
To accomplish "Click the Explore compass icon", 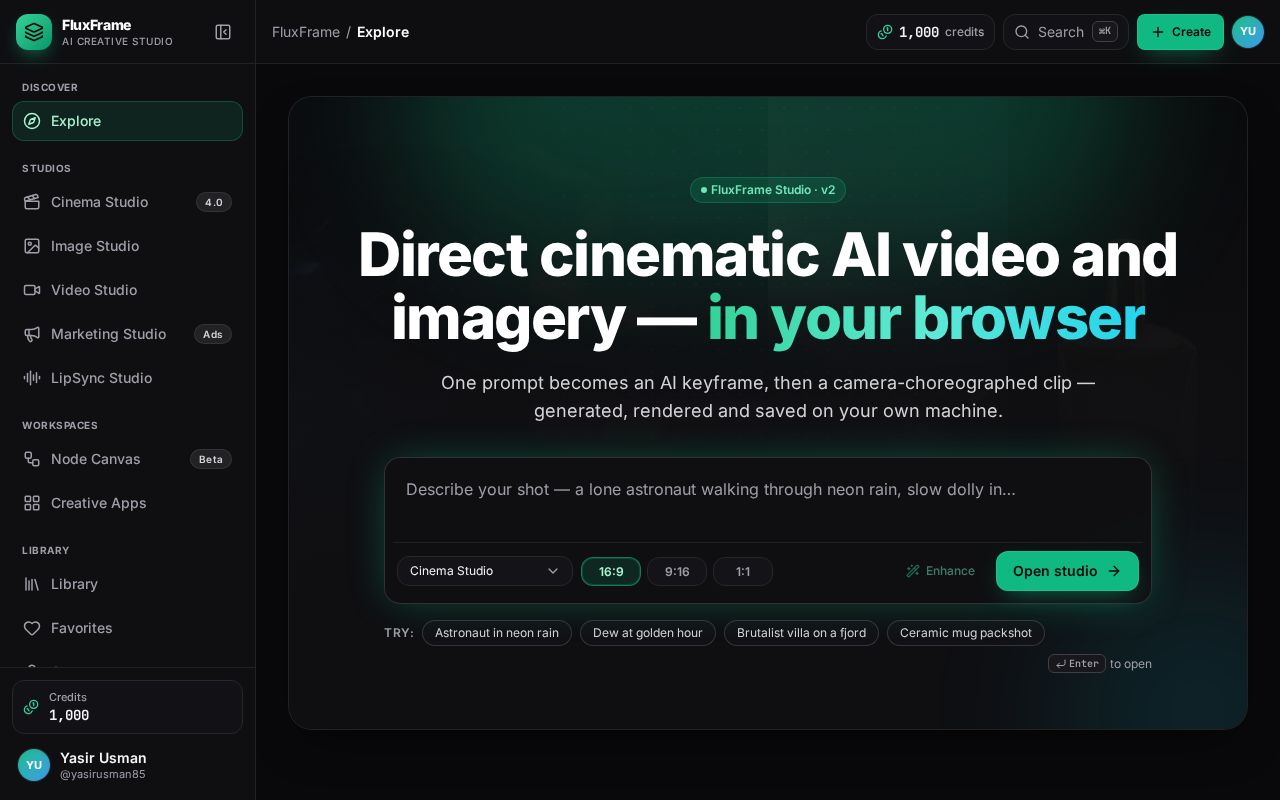I will coord(32,121).
